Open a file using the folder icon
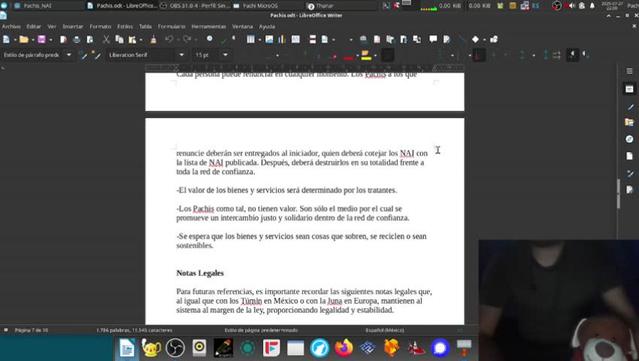This screenshot has height=361, width=639. (x=24, y=40)
